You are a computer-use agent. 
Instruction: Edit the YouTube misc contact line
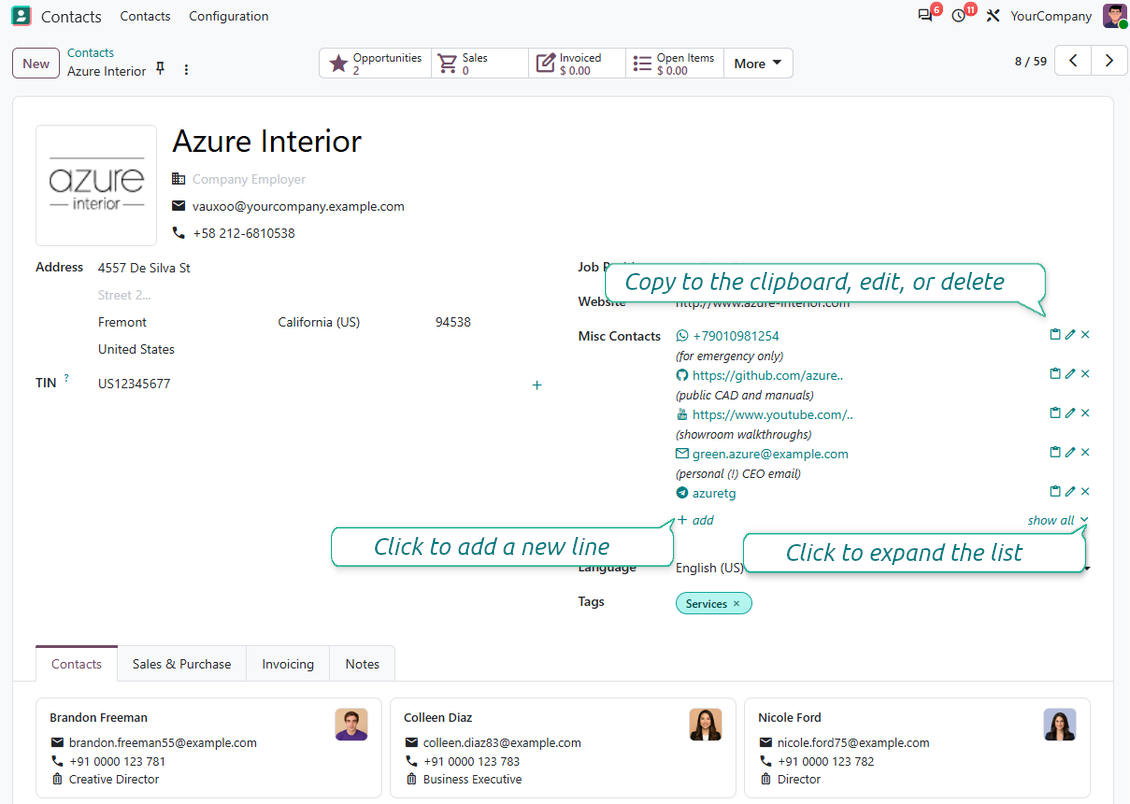1070,413
